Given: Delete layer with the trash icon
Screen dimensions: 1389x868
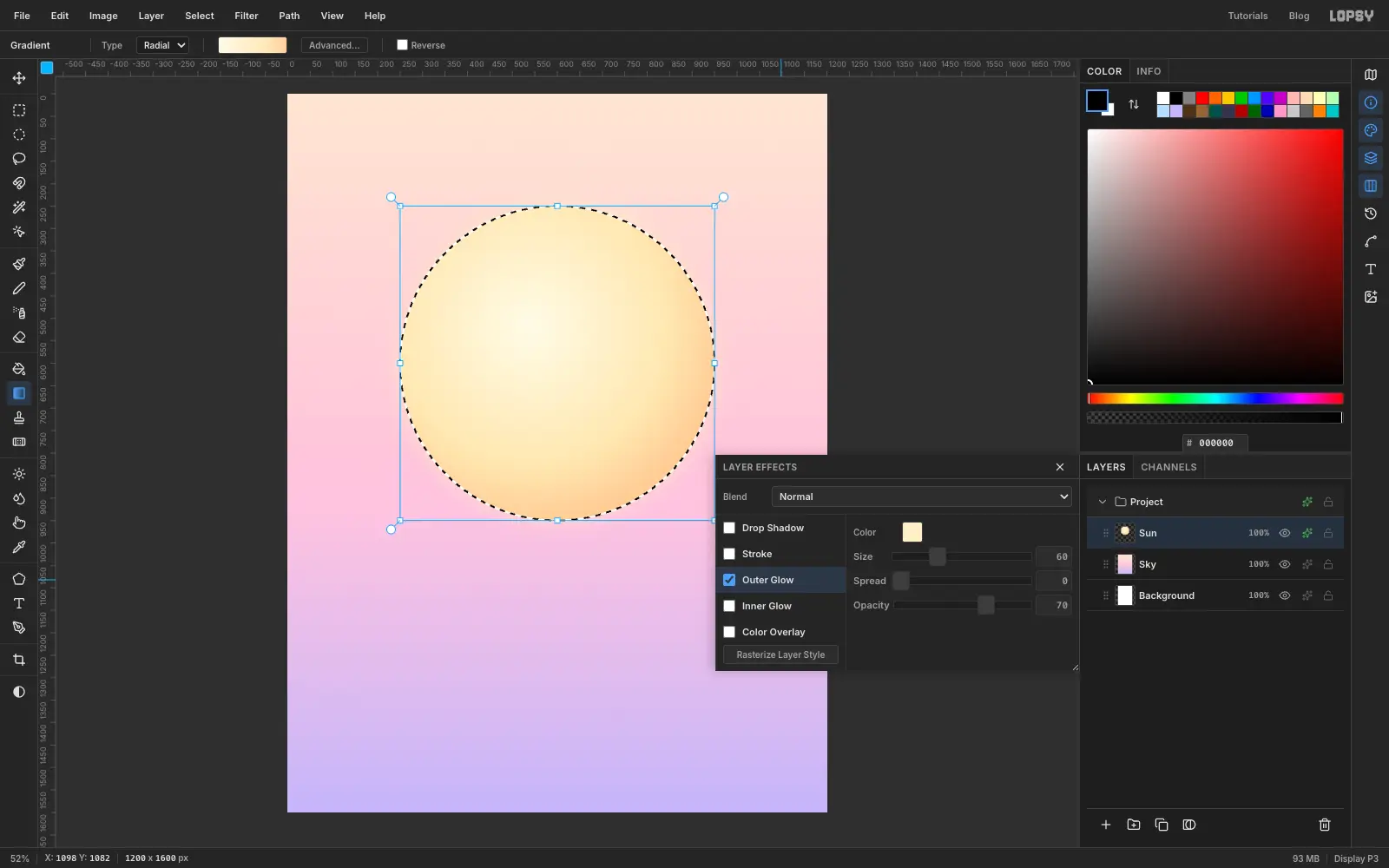Looking at the screenshot, I should 1325,825.
